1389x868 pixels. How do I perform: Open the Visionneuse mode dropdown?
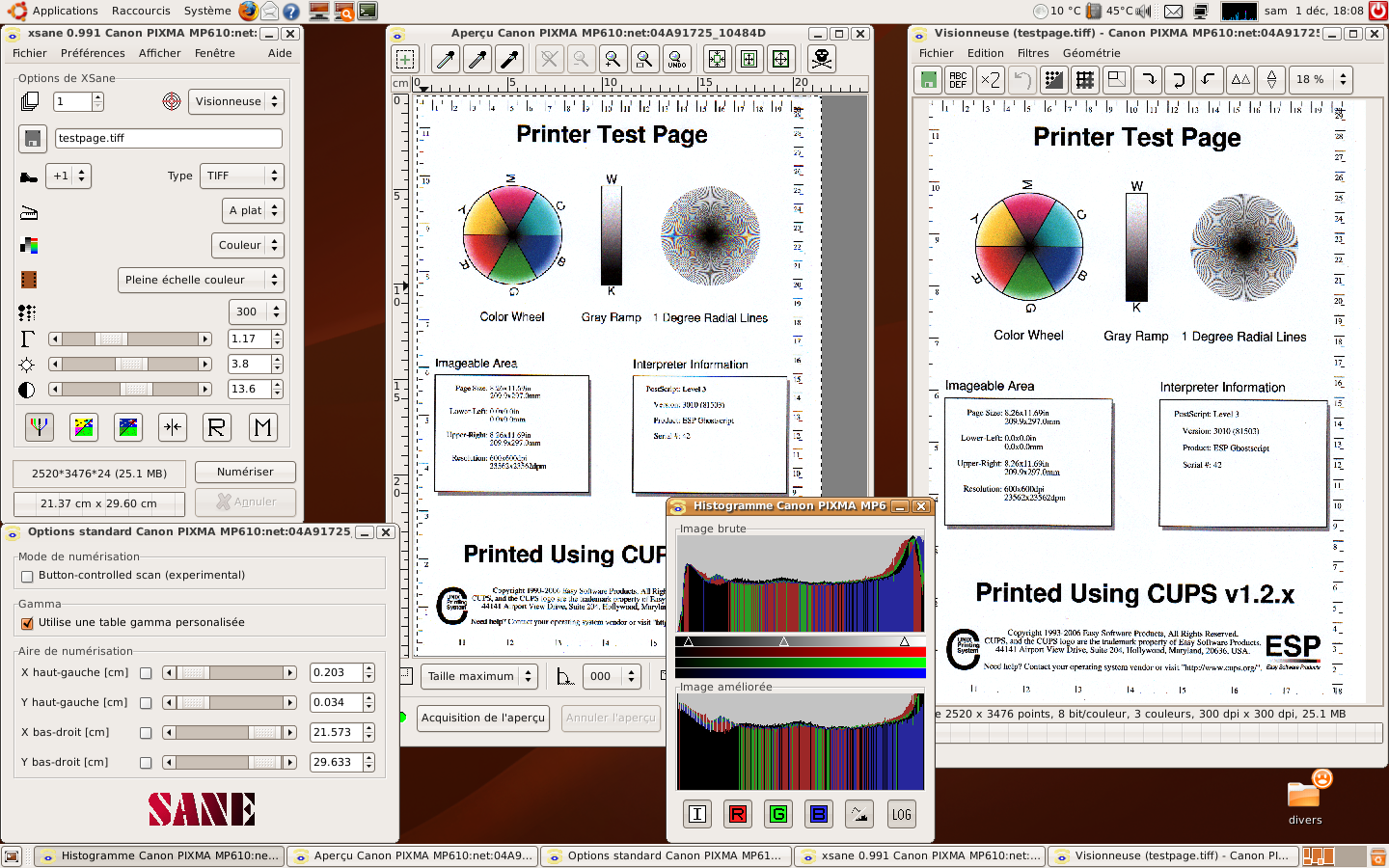236,101
